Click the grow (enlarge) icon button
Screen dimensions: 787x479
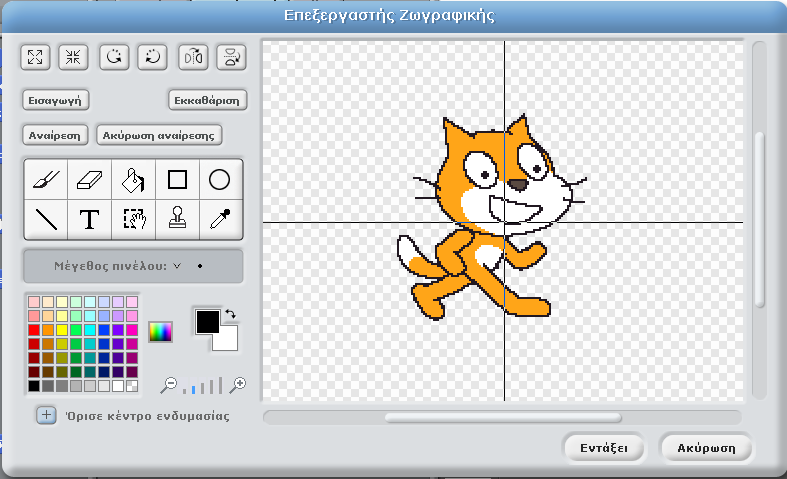tap(35, 57)
